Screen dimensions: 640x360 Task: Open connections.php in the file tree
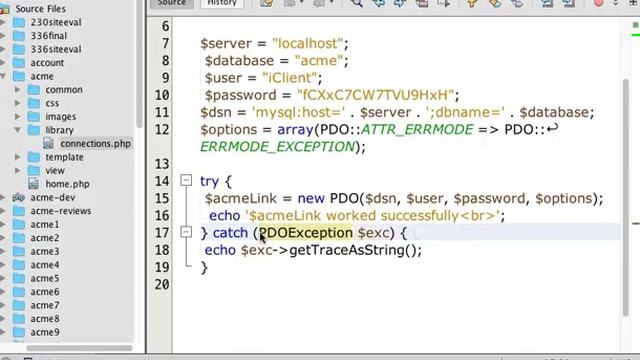pos(96,144)
